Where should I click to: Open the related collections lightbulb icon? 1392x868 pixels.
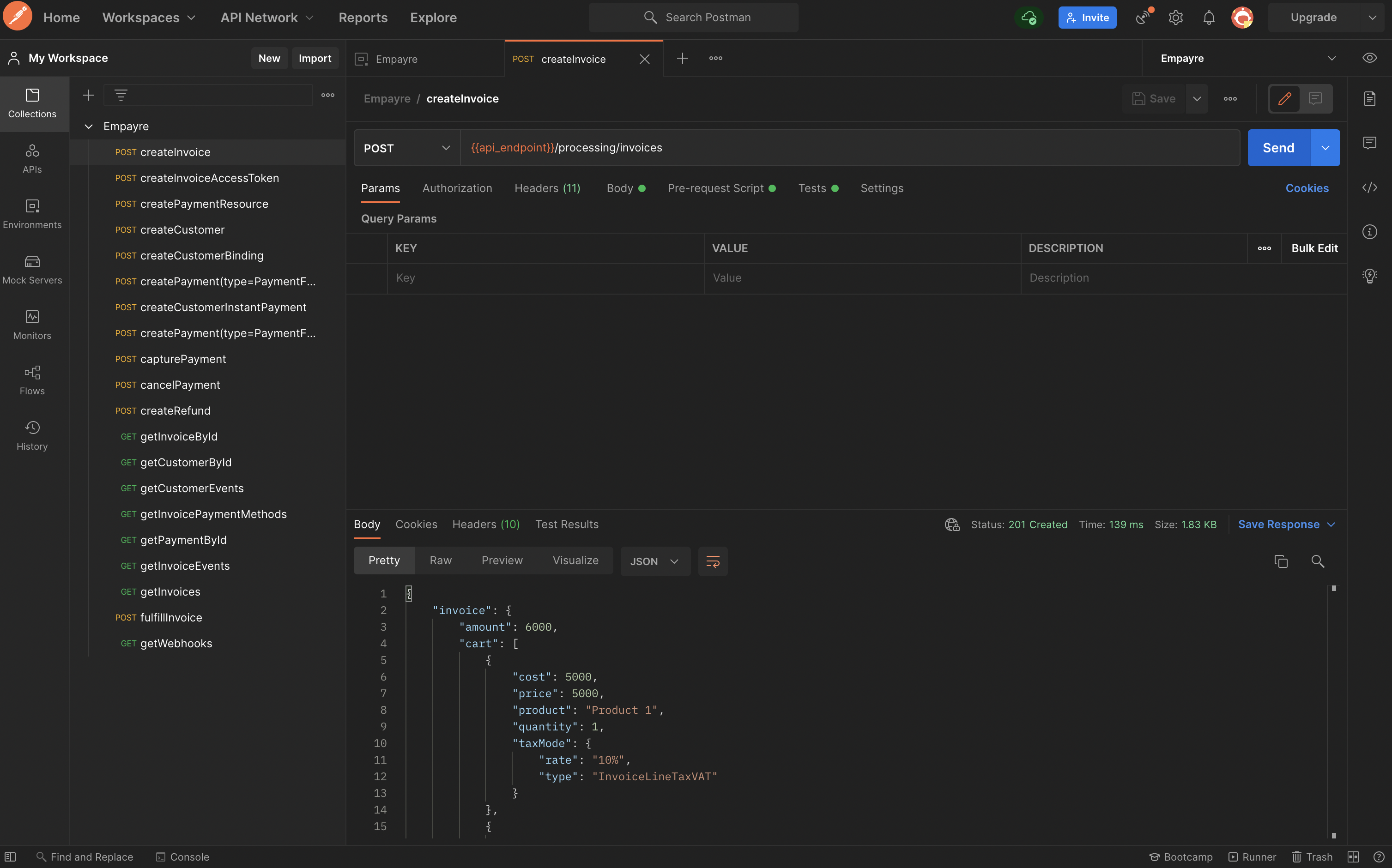tap(1370, 276)
